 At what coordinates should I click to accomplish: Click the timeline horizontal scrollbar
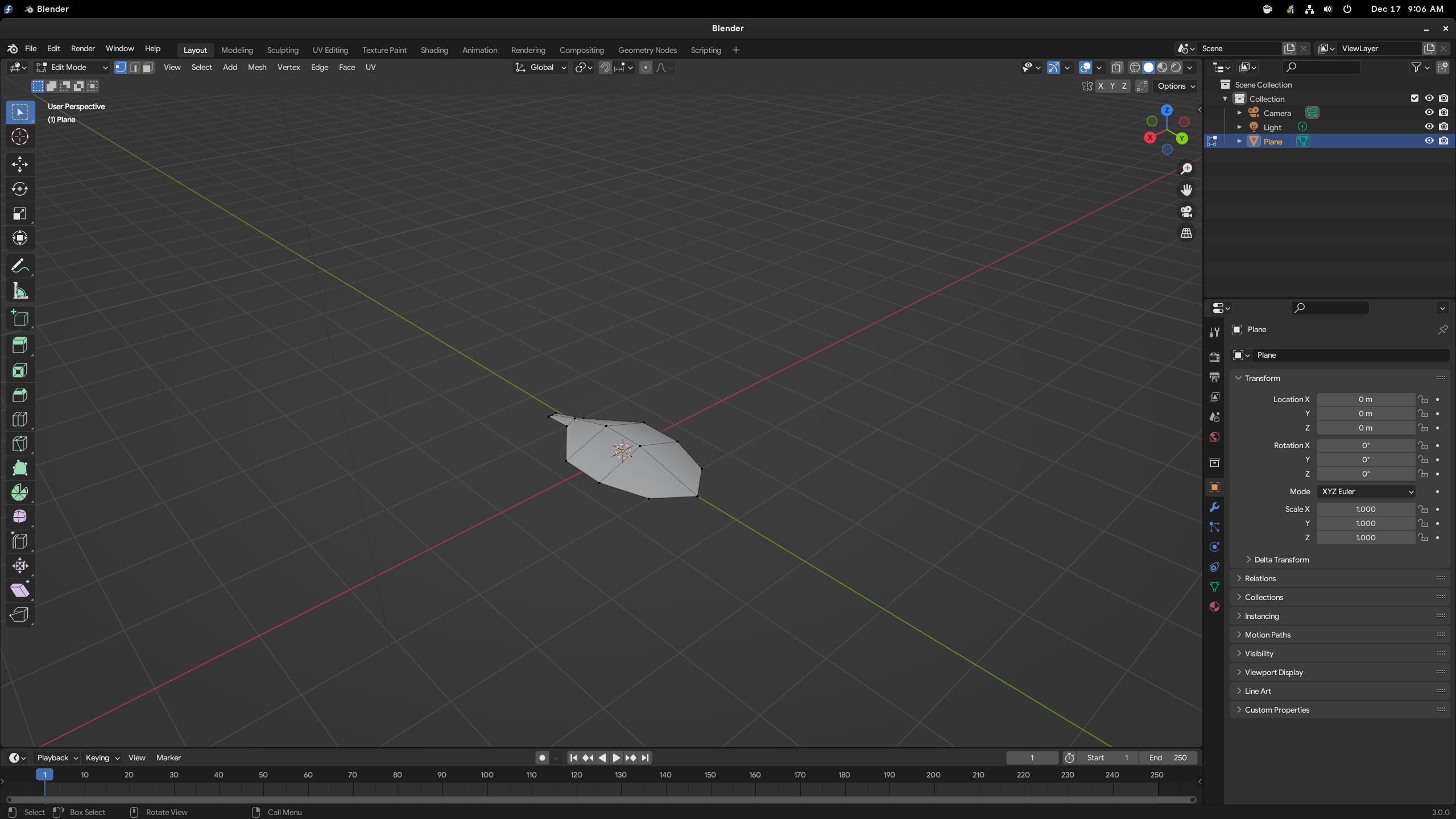(x=601, y=800)
